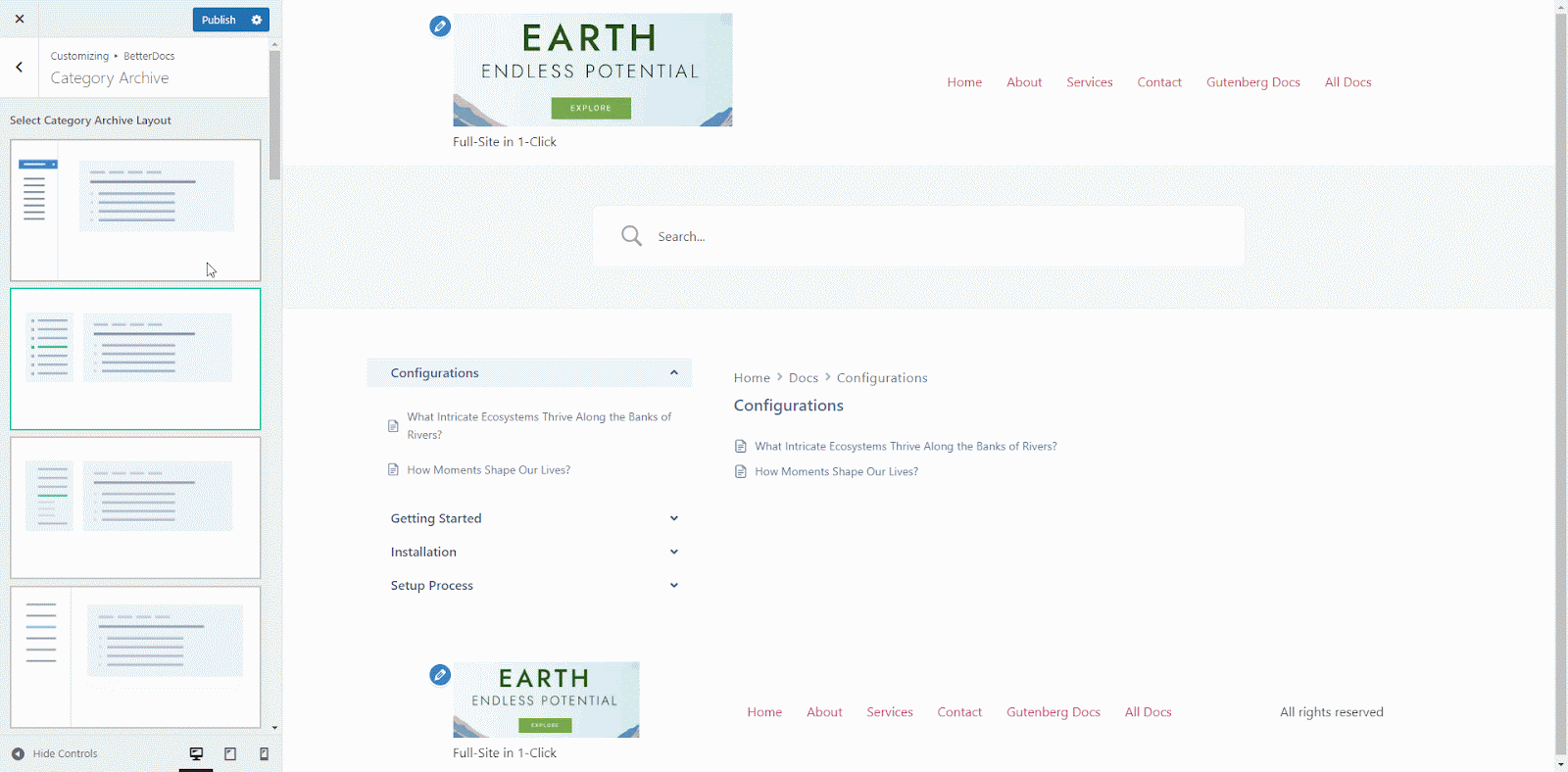1568x772 pixels.
Task: Go back using the left chevron arrow
Action: pos(19,67)
